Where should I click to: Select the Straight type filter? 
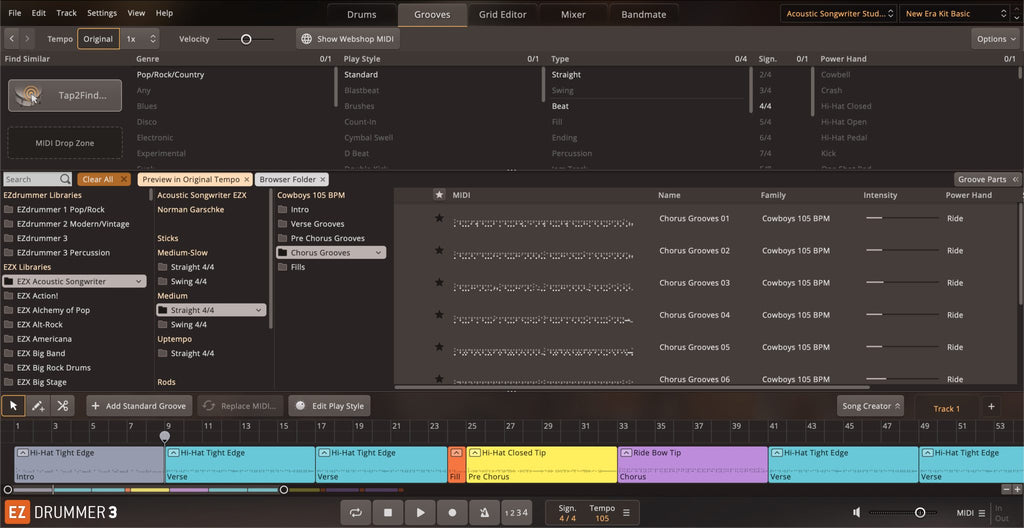(x=566, y=74)
